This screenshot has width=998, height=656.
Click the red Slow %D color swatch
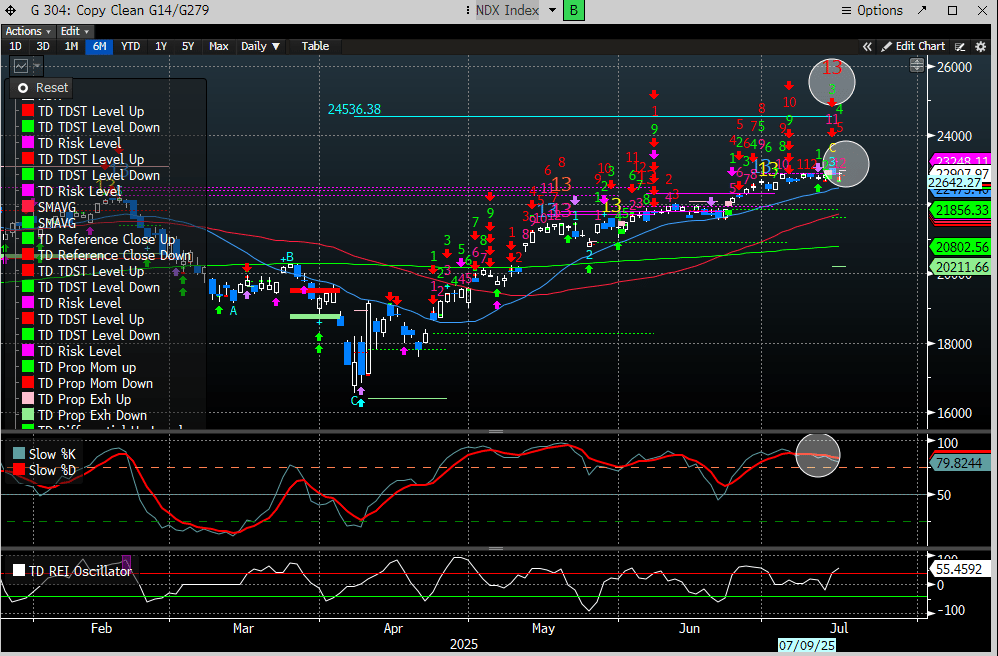coord(19,470)
